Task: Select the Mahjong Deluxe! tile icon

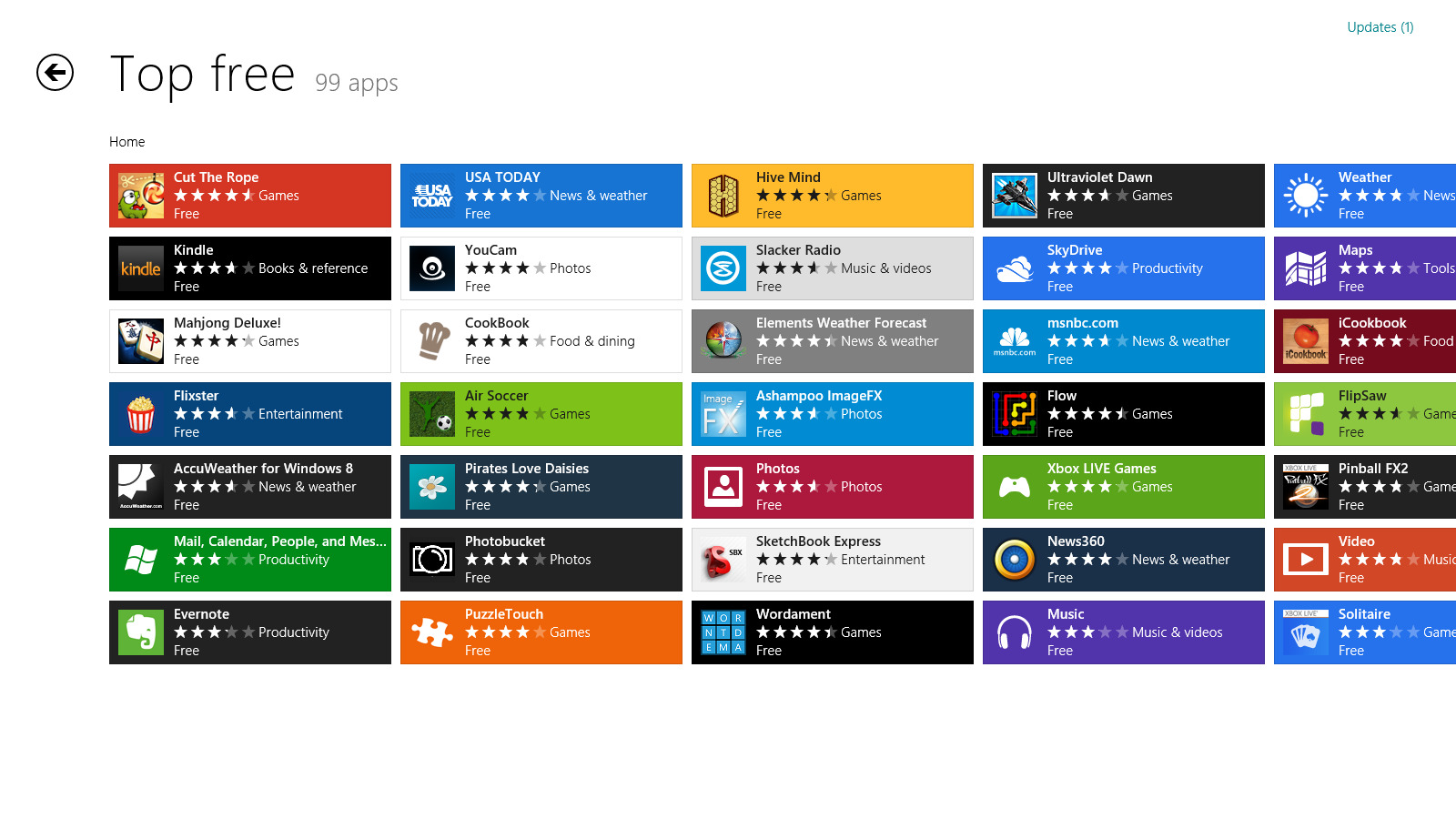Action: (x=141, y=341)
